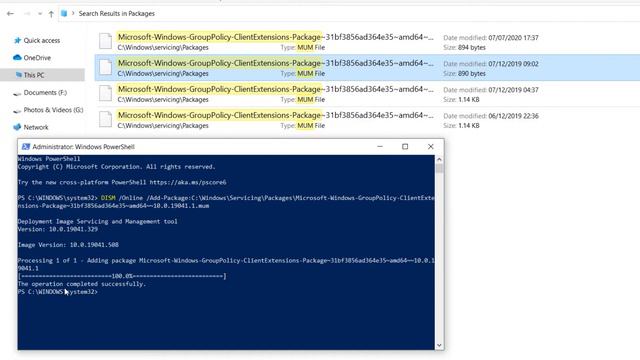The image size is (640, 360).
Task: Click the address bar chevron before Search Results
Action: click(x=73, y=13)
